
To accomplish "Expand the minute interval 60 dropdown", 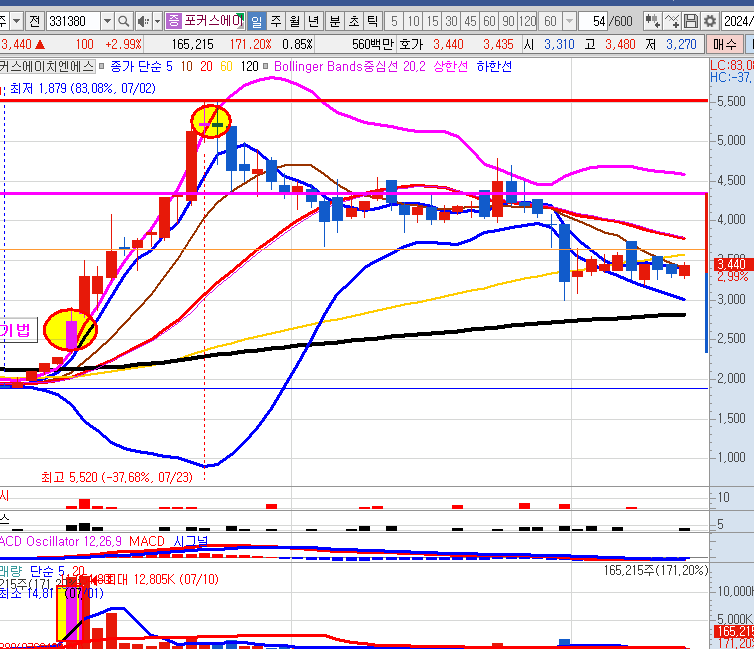I will tap(570, 21).
